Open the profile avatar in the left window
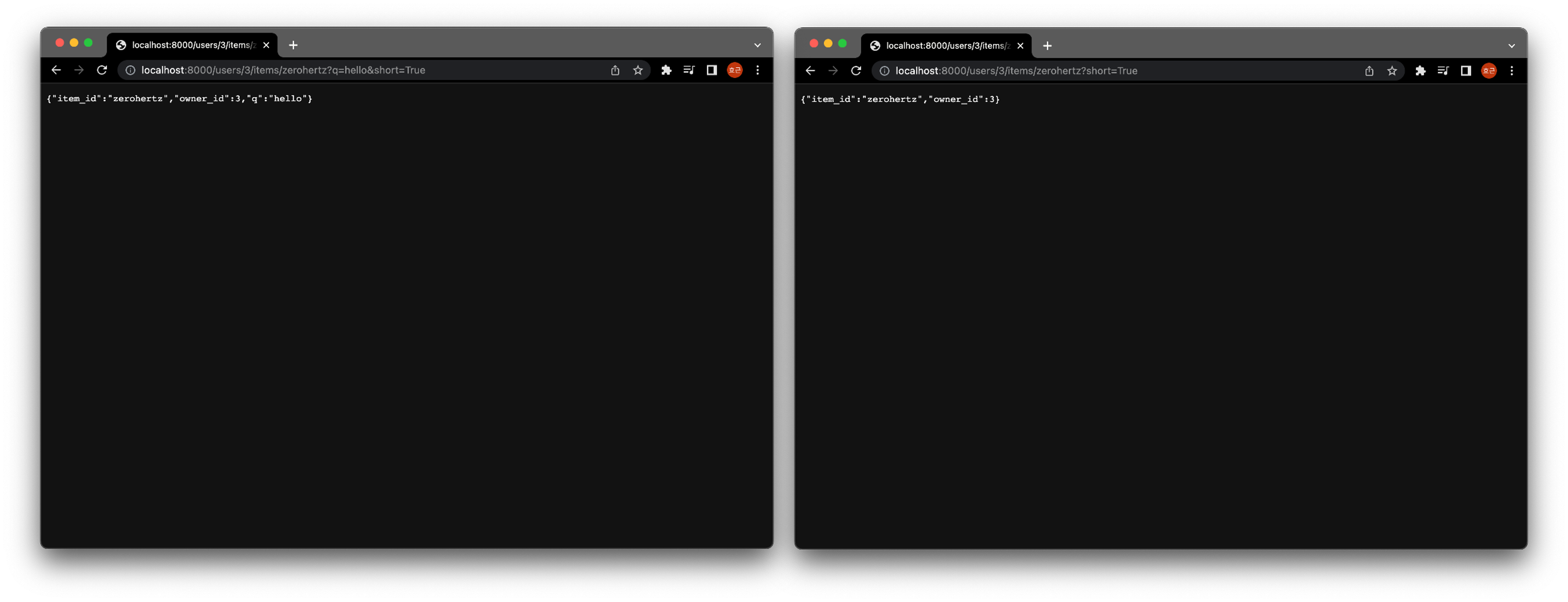This screenshot has width=1568, height=602. coord(735,70)
